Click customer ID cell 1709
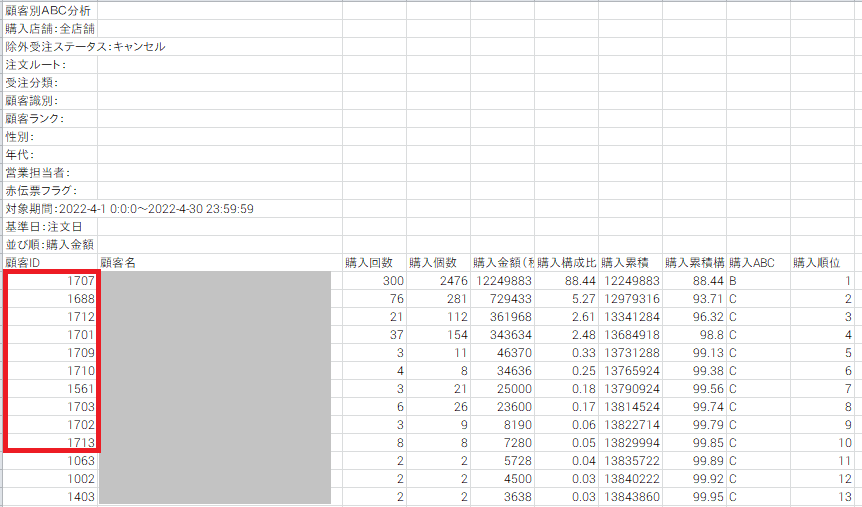Image resolution: width=862 pixels, height=507 pixels. tap(50, 353)
